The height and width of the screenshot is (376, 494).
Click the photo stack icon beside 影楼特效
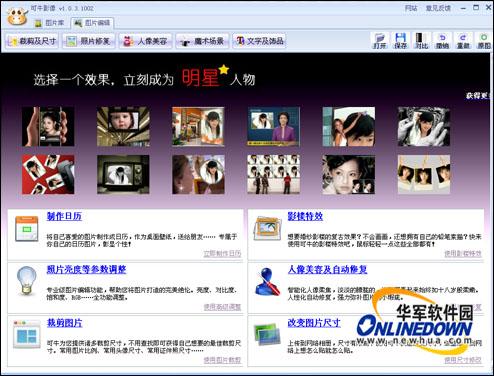pyautogui.click(x=267, y=228)
